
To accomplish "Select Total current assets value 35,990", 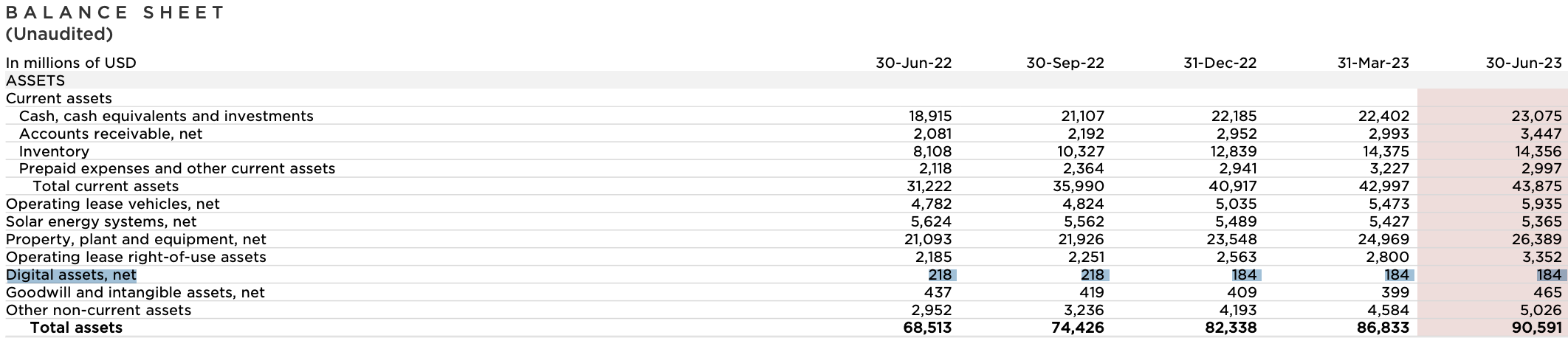I will (1078, 187).
